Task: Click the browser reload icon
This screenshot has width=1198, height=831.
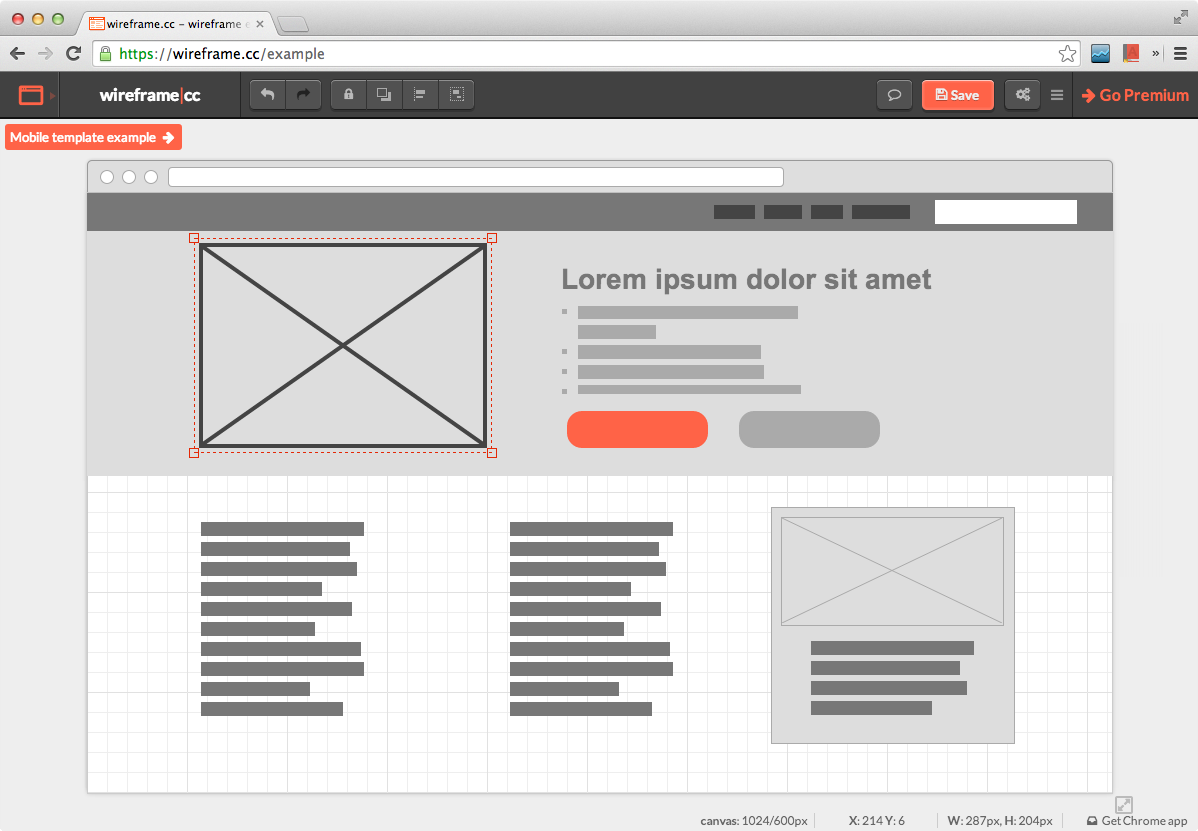Action: tap(73, 53)
